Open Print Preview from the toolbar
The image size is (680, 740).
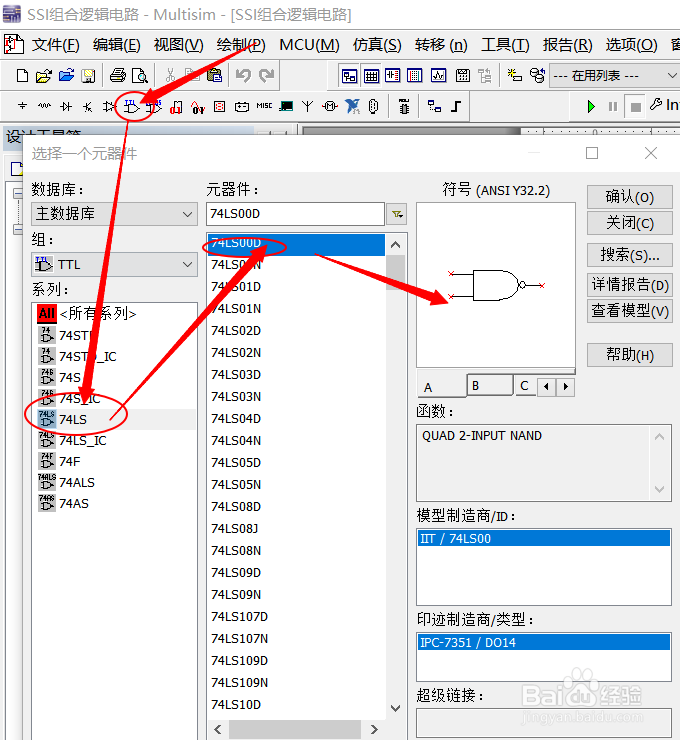[x=140, y=76]
